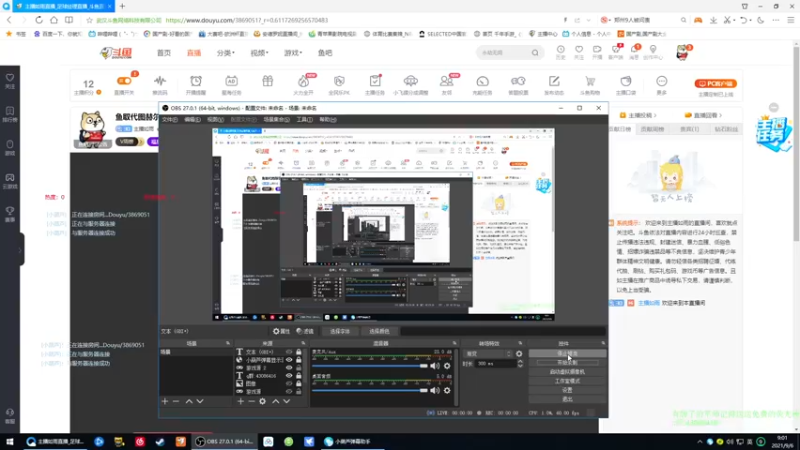
Task: Open Douyu 火力全开 flame icon
Action: coord(304,81)
